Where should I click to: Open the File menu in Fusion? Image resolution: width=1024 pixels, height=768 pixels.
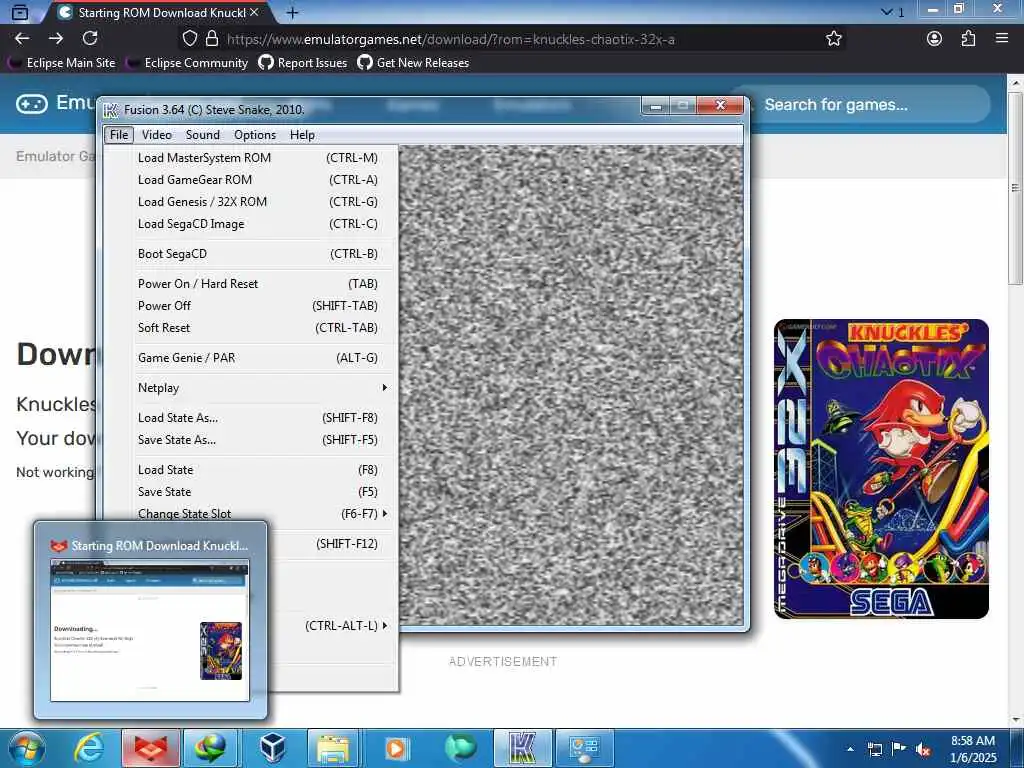pyautogui.click(x=119, y=135)
